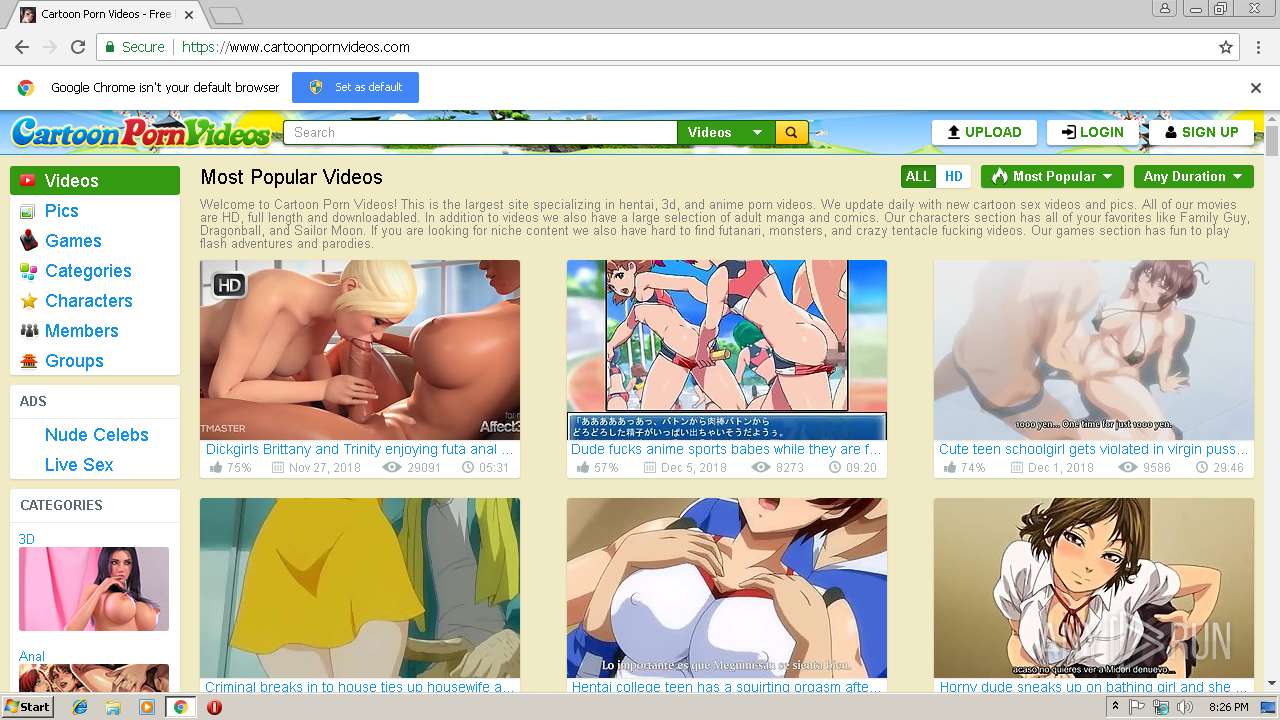Click the UPLOAD button
Screen dimensions: 1280x720
[983, 132]
